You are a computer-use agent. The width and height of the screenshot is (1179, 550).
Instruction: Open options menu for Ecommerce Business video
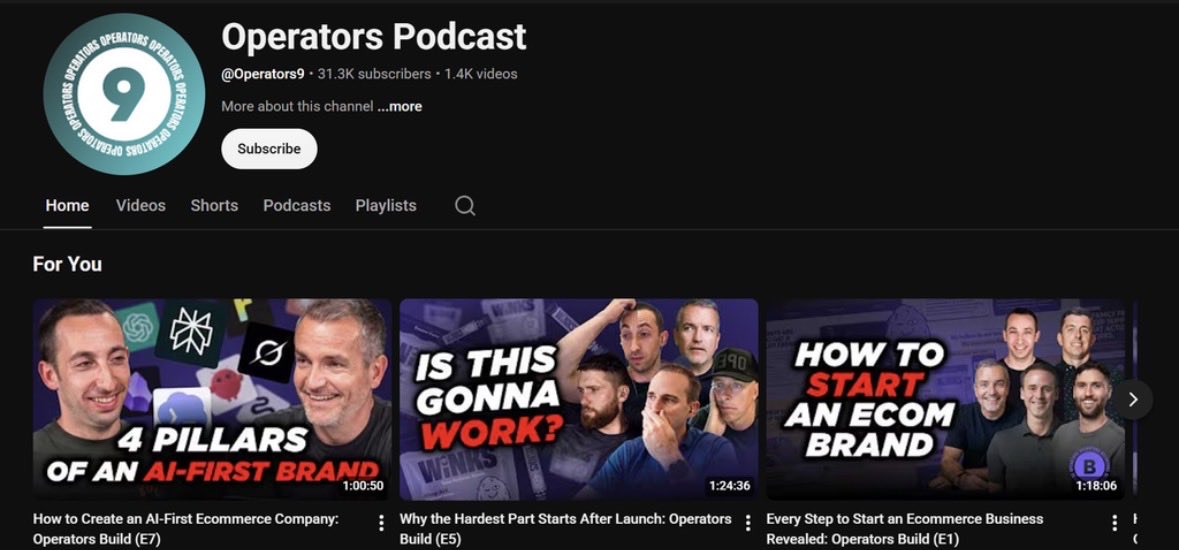tap(1114, 523)
